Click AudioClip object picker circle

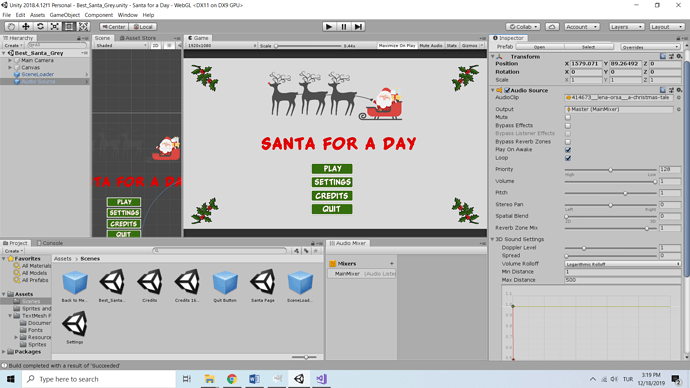pyautogui.click(x=679, y=98)
